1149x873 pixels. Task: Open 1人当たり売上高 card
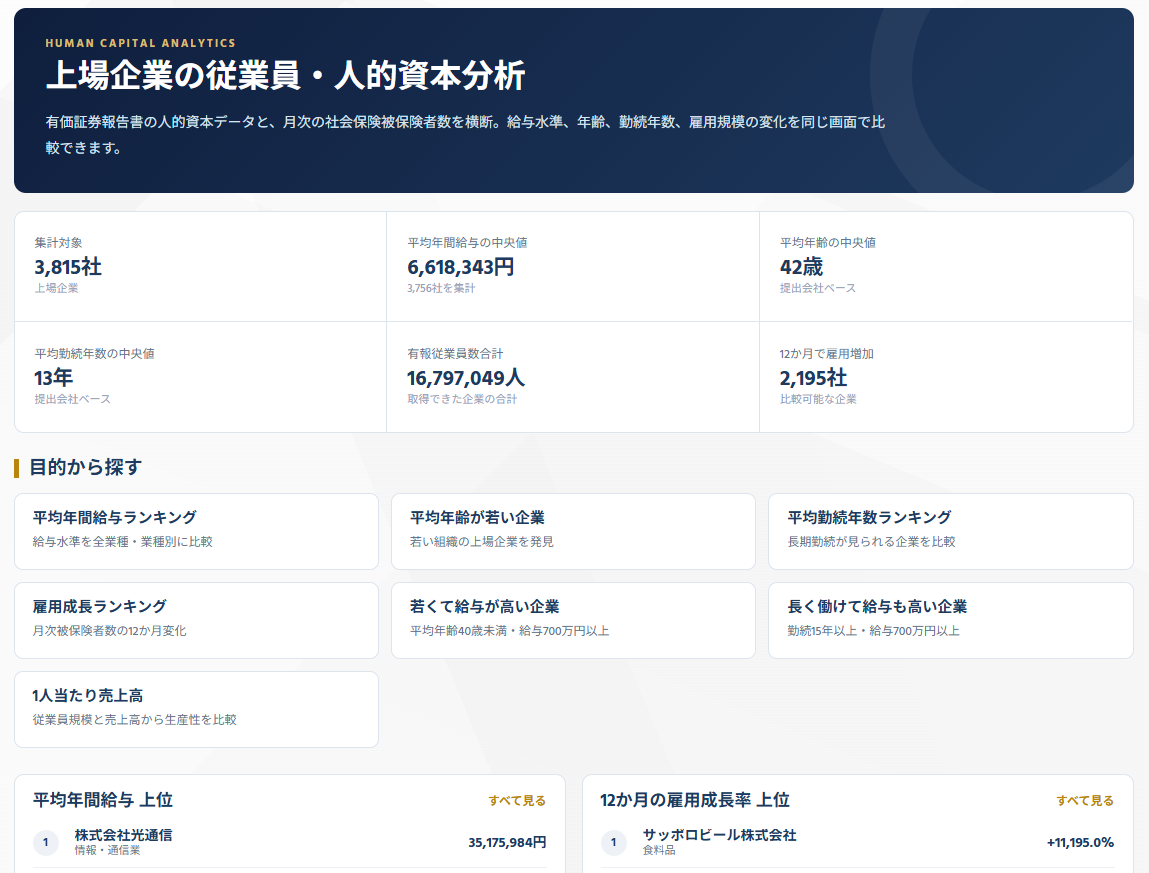pos(196,710)
